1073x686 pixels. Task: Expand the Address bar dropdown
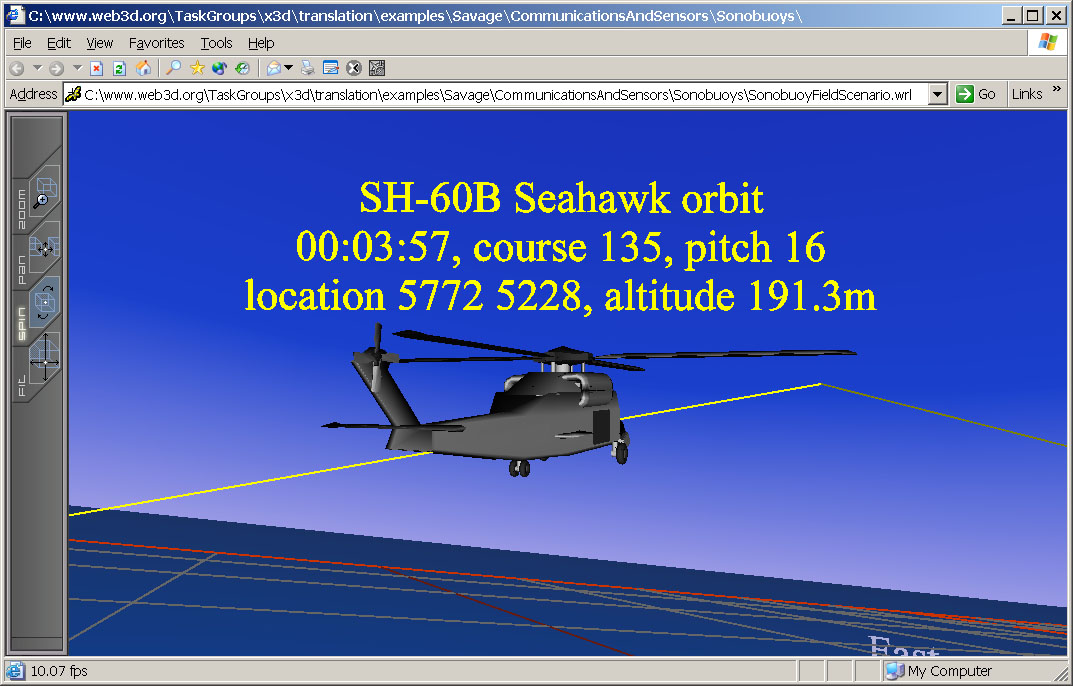937,94
